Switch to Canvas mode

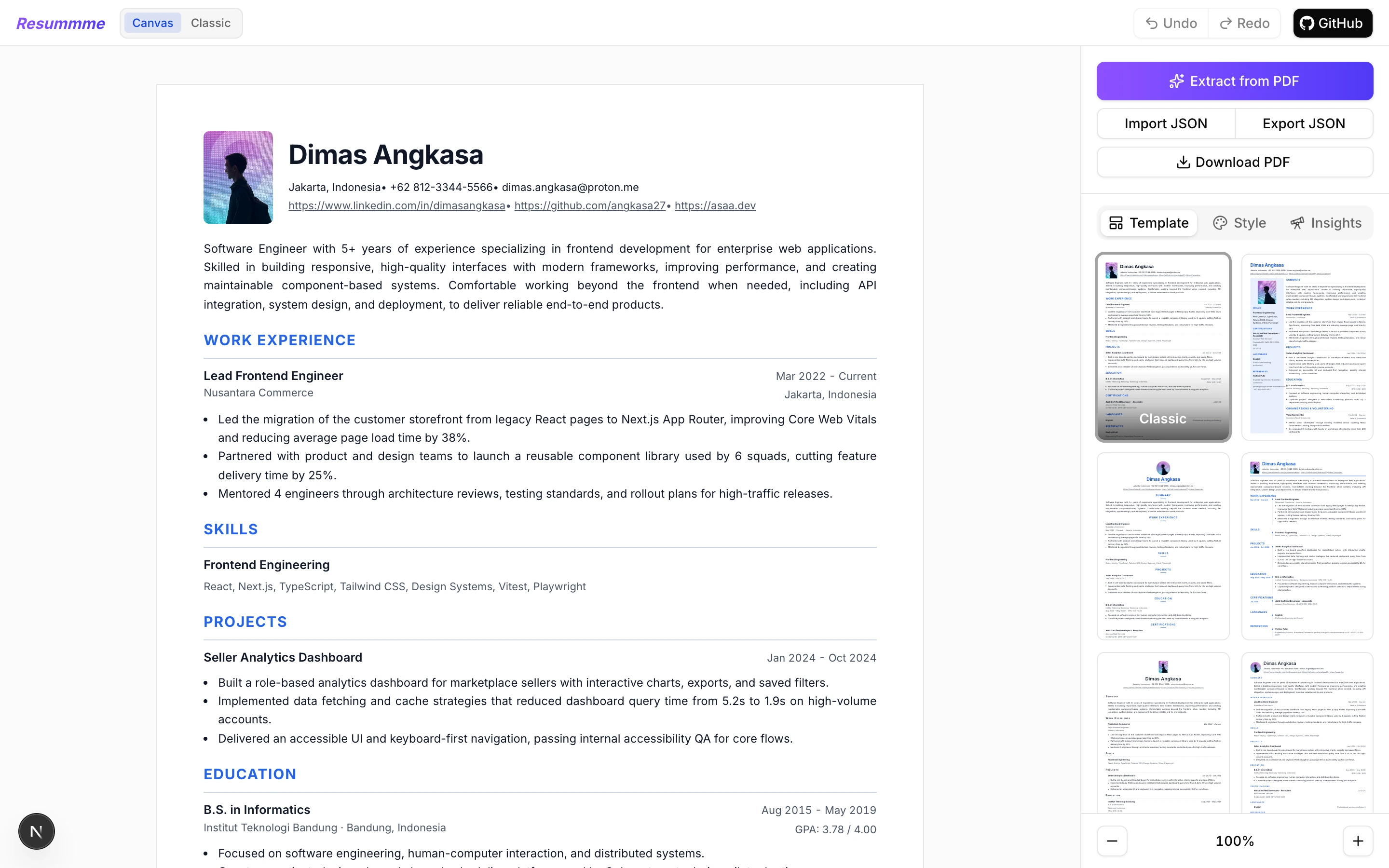pyautogui.click(x=152, y=23)
